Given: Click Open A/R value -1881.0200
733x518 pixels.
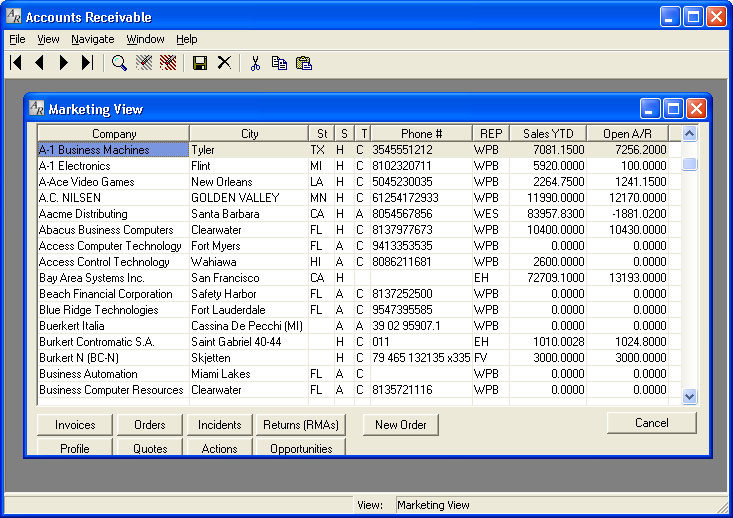Looking at the screenshot, I should click(x=627, y=214).
